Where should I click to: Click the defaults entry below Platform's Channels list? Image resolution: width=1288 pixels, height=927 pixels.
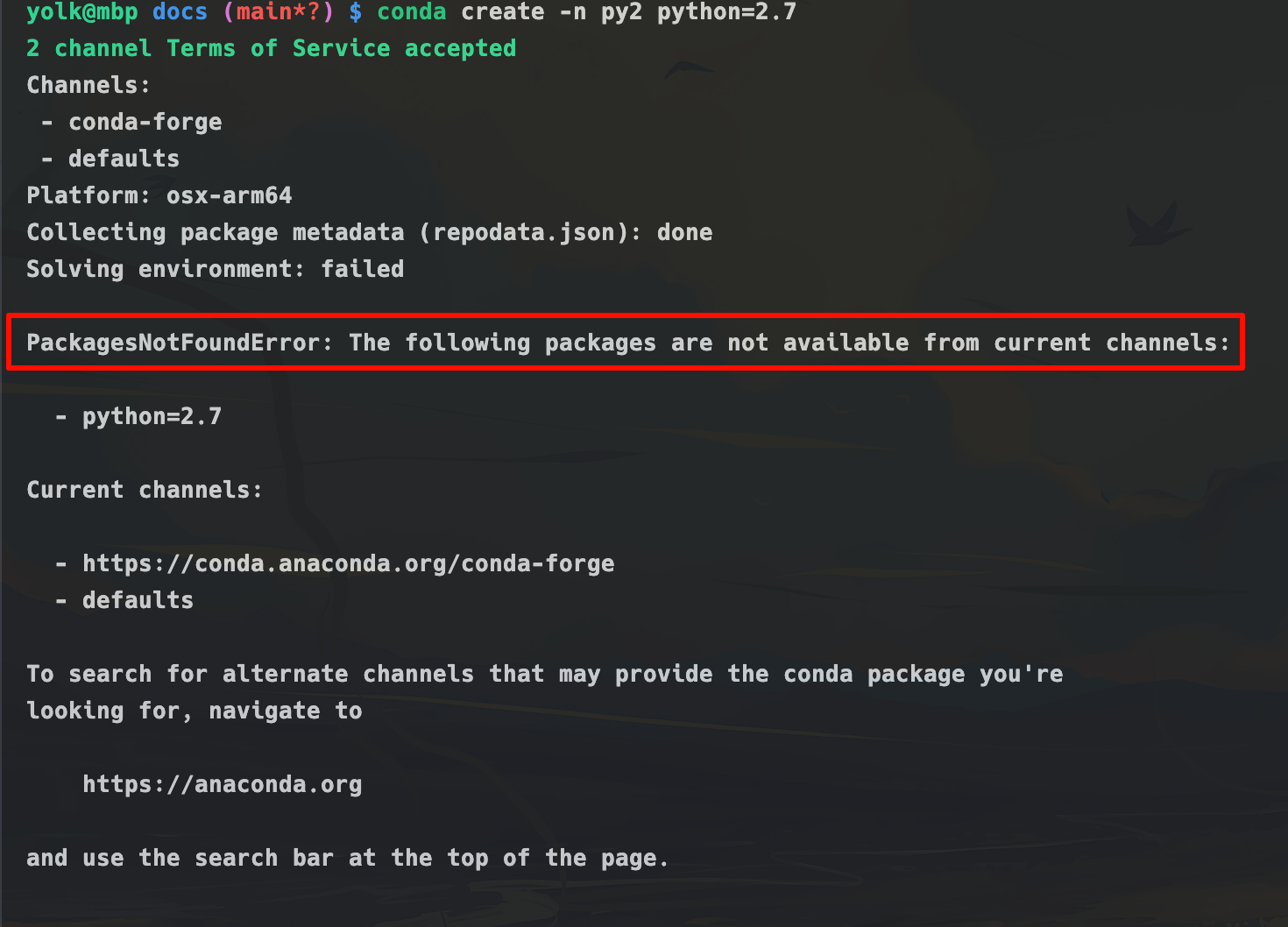124,159
